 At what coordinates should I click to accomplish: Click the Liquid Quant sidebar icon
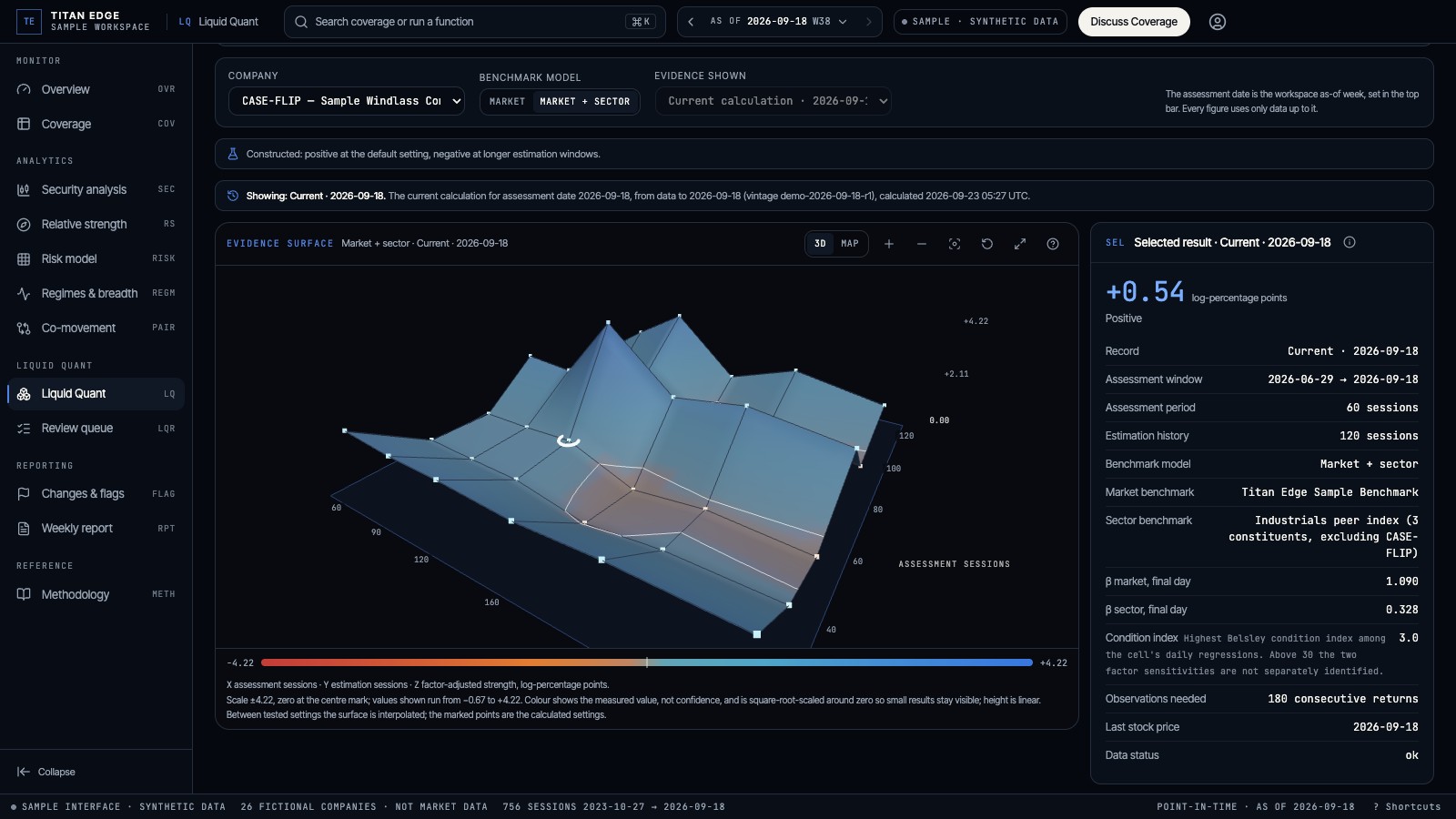click(24, 394)
